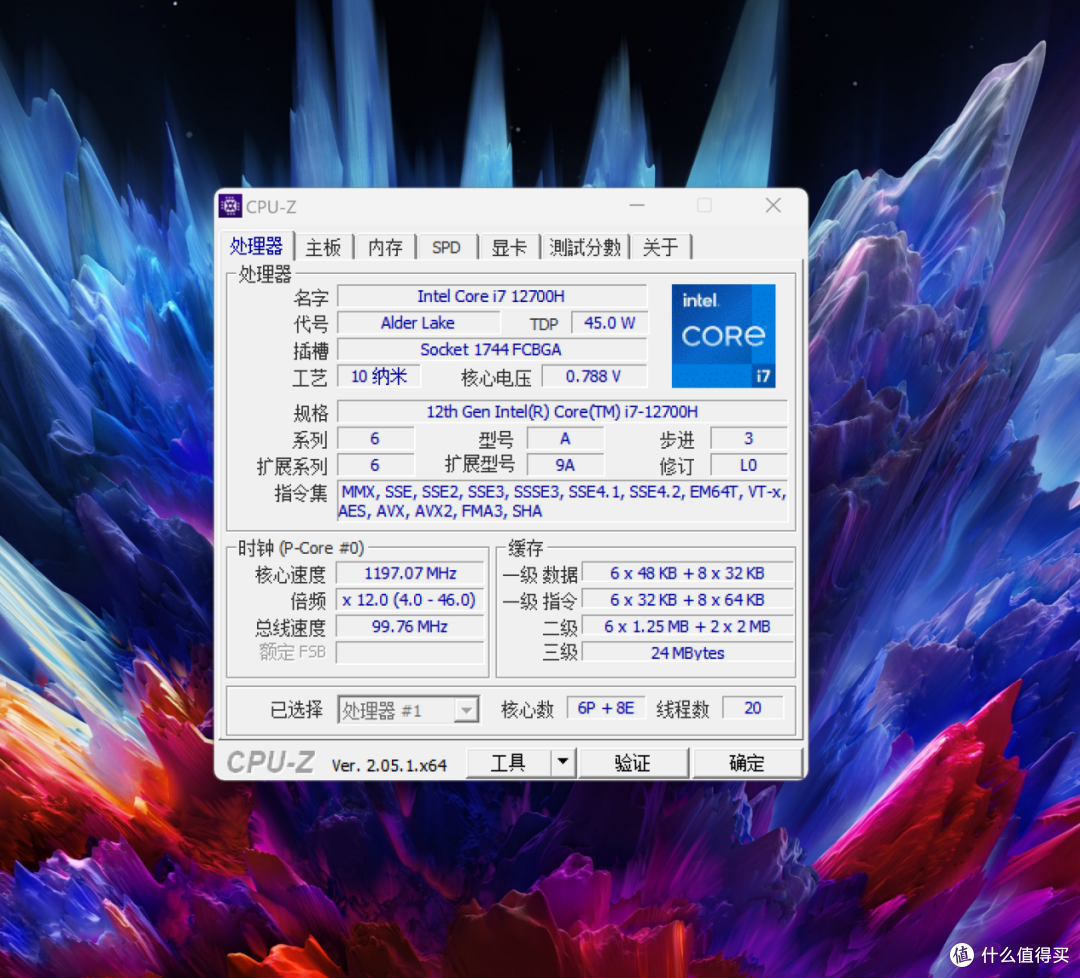Click the 确定 button
Image resolution: width=1080 pixels, height=978 pixels.
point(747,762)
